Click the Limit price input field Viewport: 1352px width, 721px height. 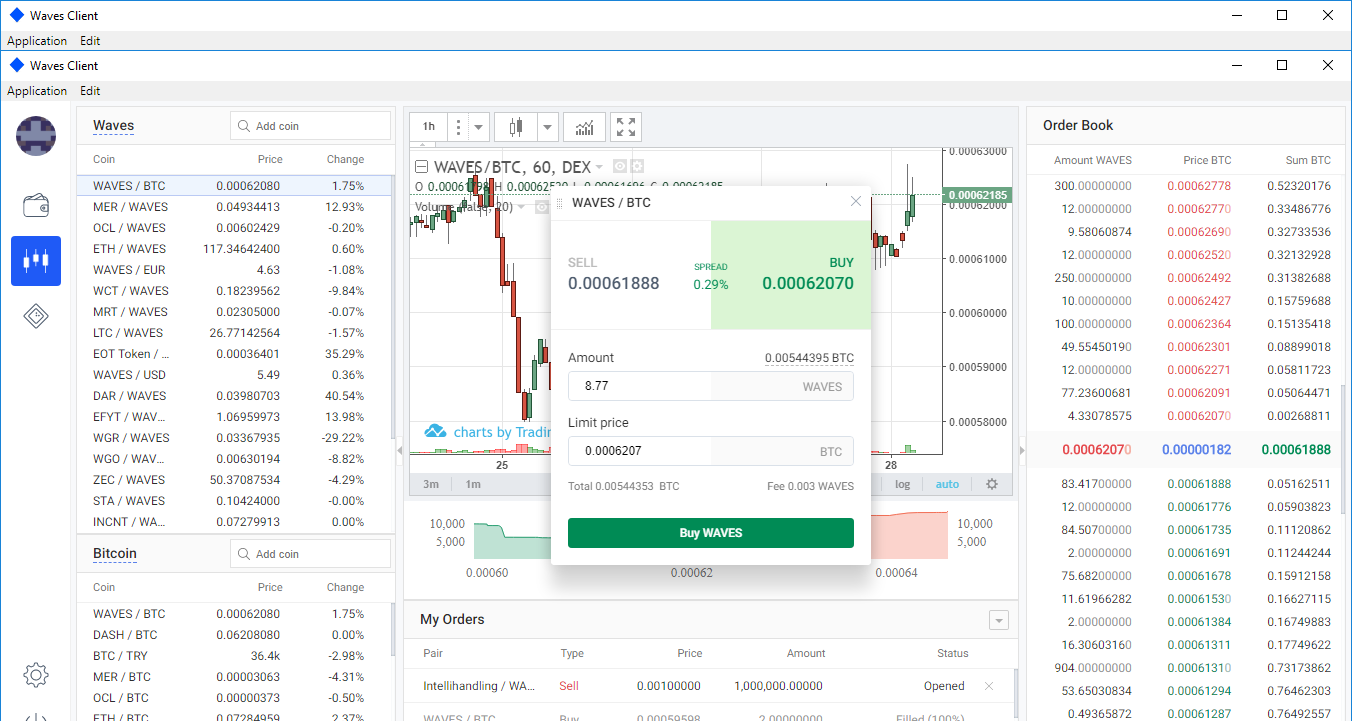coord(711,451)
